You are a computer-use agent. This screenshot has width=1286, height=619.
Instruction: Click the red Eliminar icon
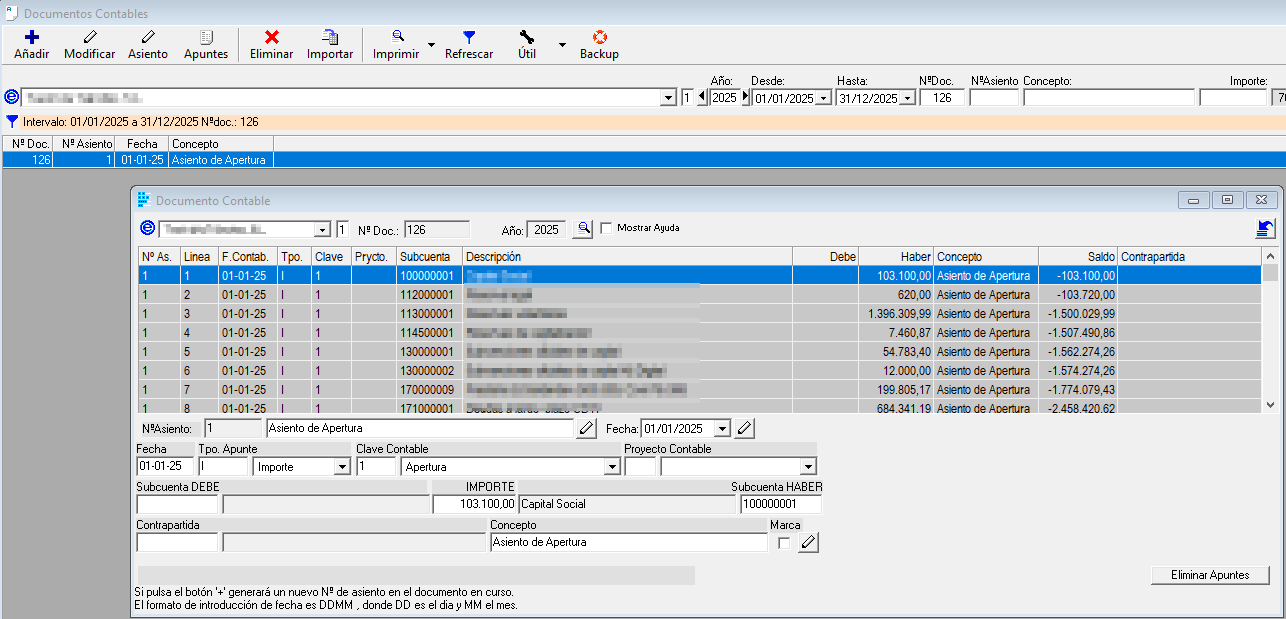(x=271, y=37)
